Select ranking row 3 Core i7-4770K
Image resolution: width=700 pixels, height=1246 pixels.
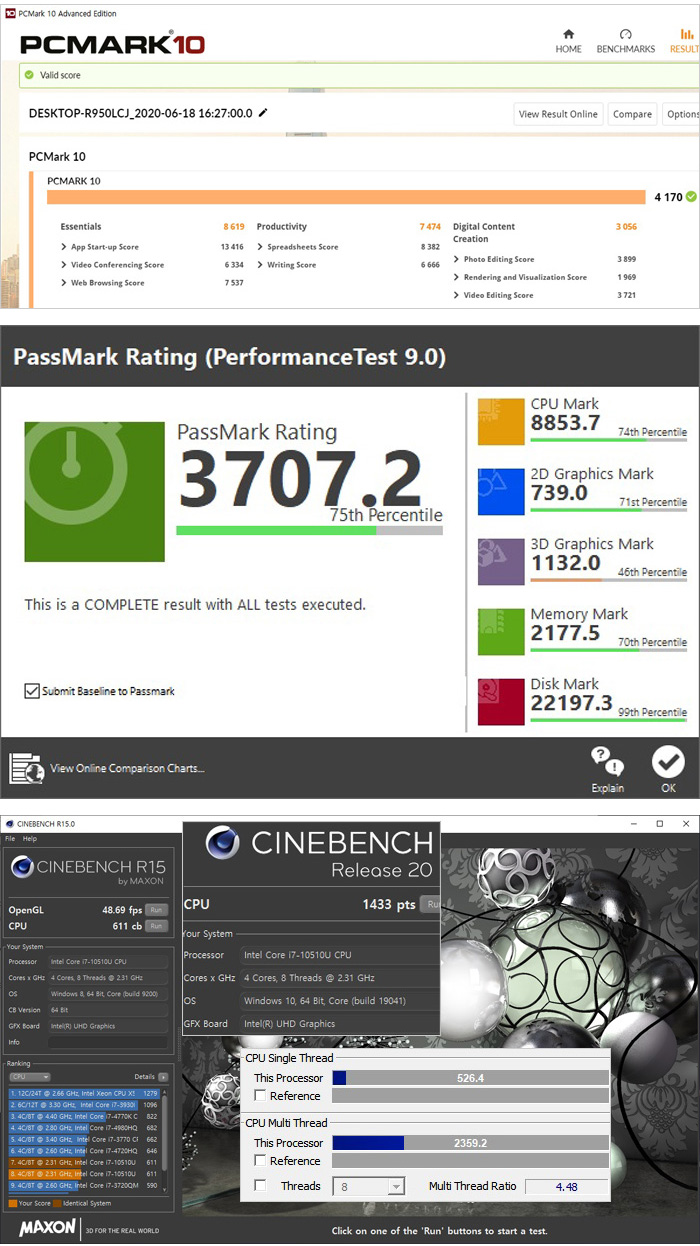click(84, 1116)
